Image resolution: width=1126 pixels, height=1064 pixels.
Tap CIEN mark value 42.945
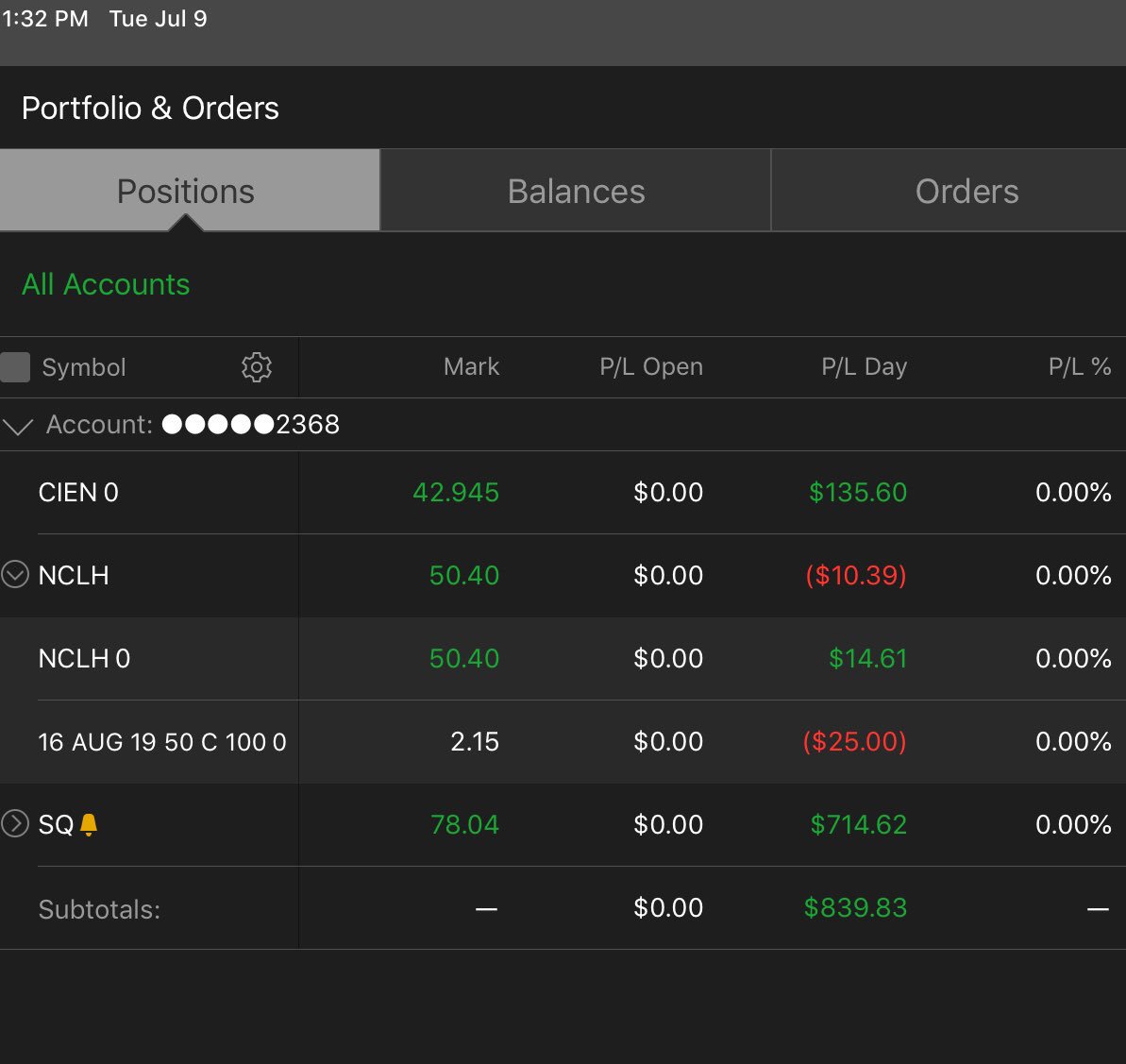click(456, 492)
